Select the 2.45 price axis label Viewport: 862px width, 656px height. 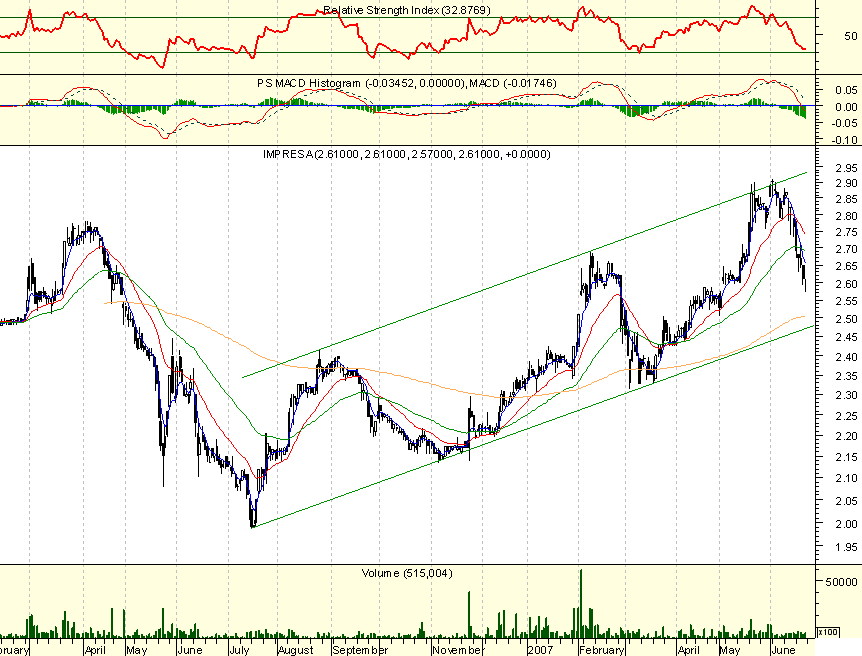846,338
